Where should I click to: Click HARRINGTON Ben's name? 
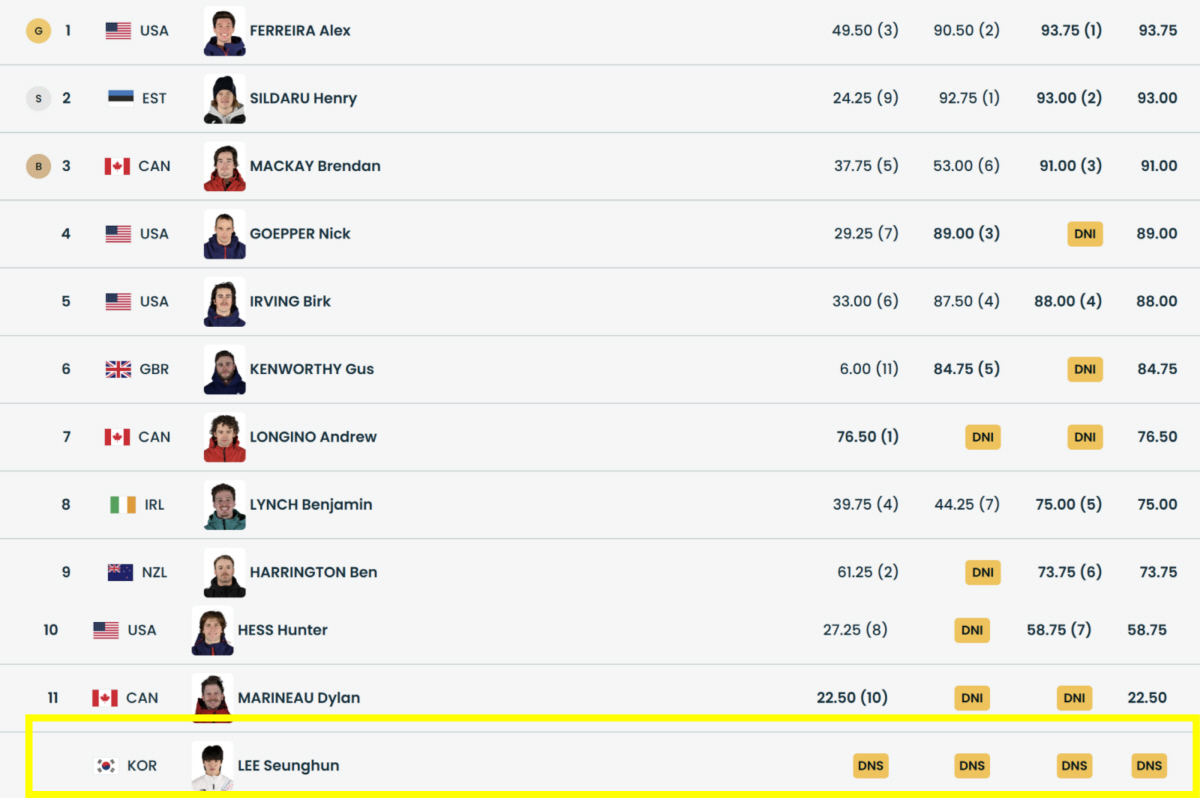[313, 573]
